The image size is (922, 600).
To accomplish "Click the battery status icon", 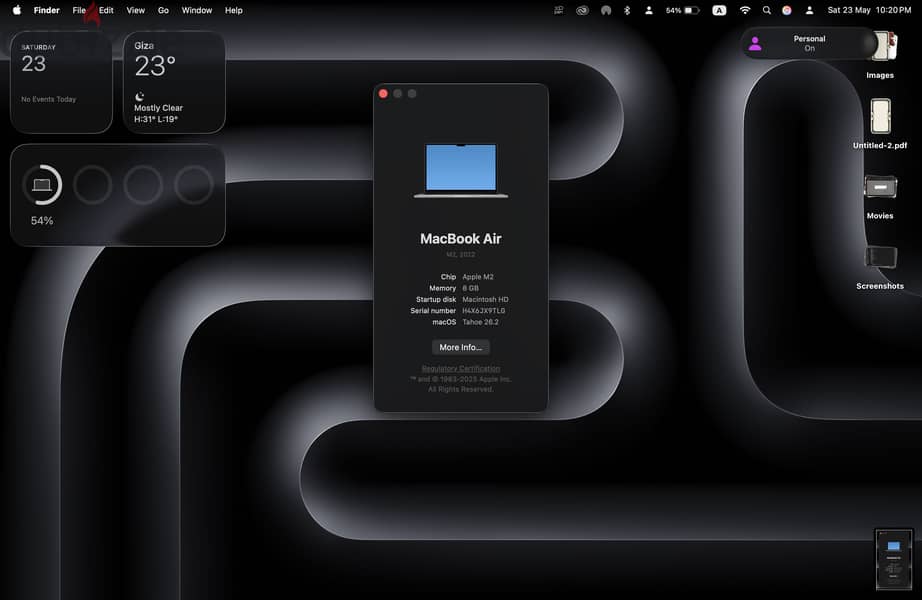I will pos(692,10).
